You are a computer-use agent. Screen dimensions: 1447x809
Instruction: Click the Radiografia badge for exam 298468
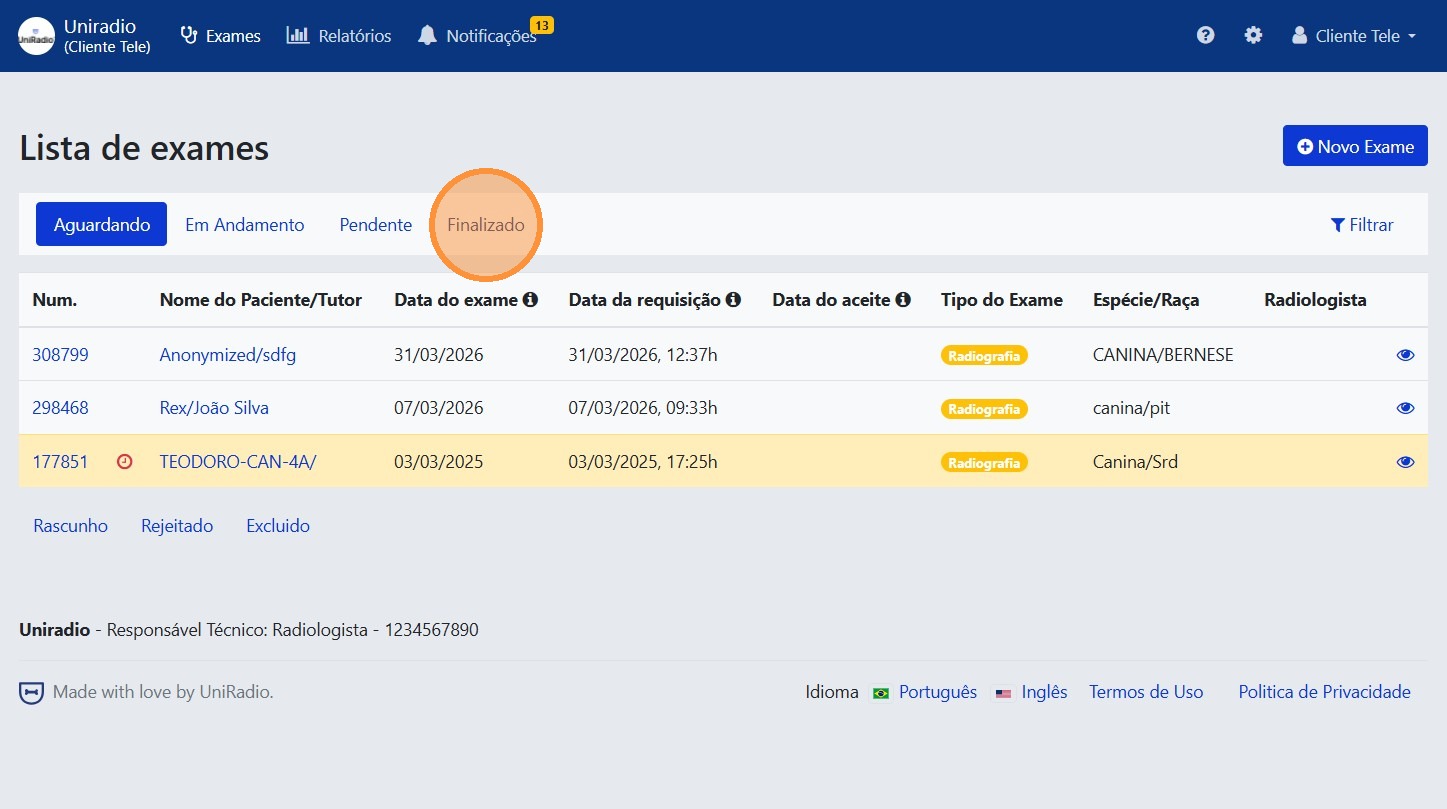(x=984, y=409)
